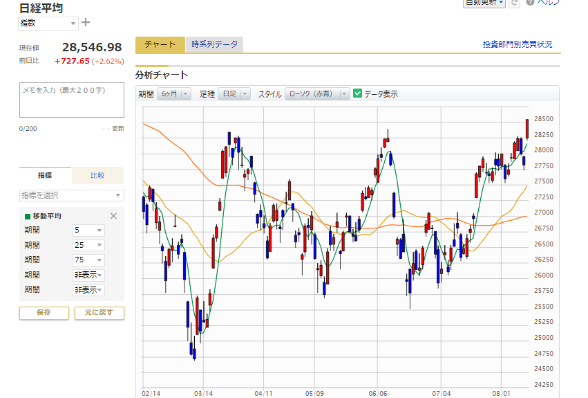The height and width of the screenshot is (398, 588).
Task: Expand the 指標を選択 dropdown
Action: click(x=71, y=195)
